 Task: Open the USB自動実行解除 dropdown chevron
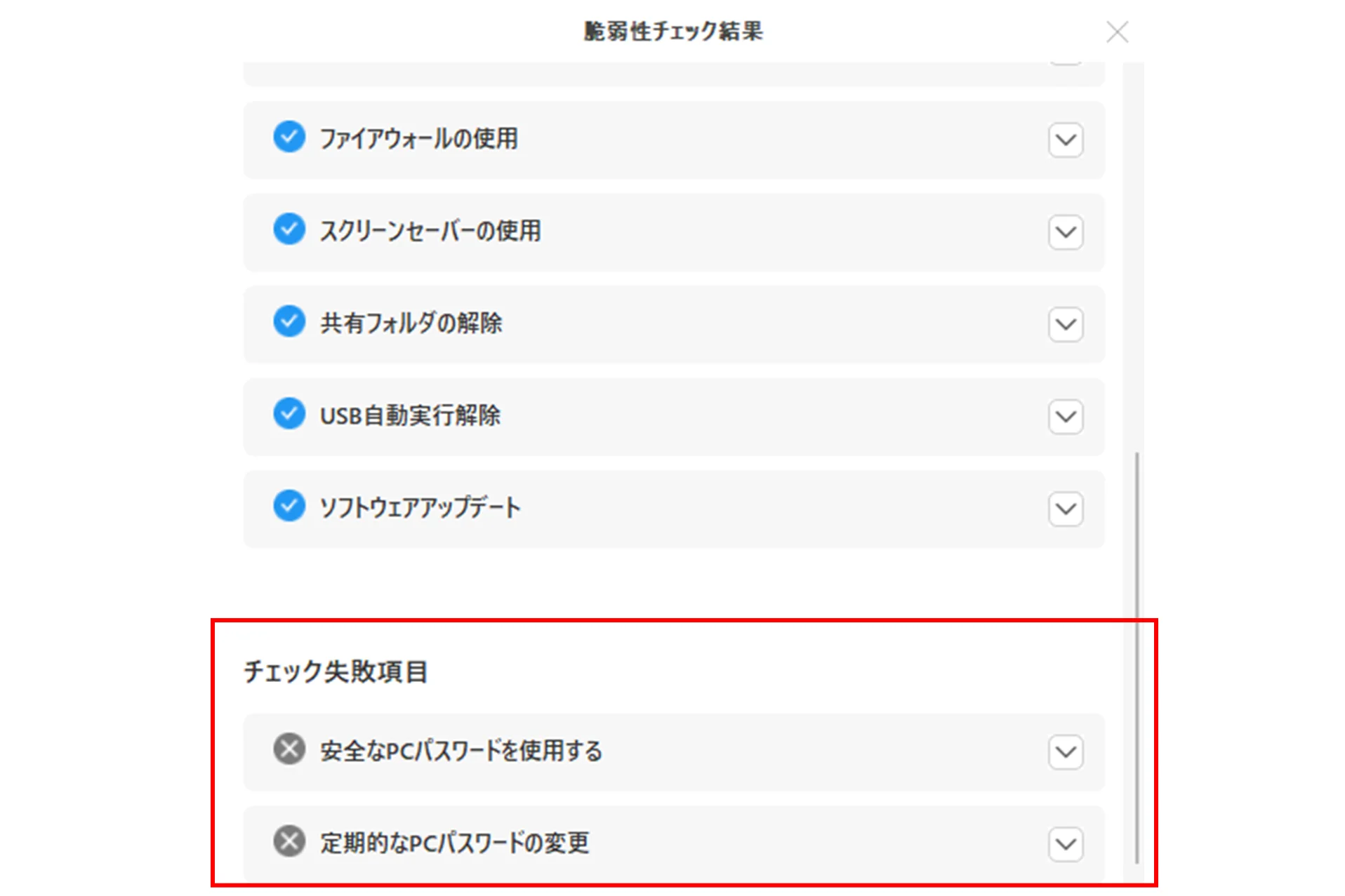(1065, 417)
